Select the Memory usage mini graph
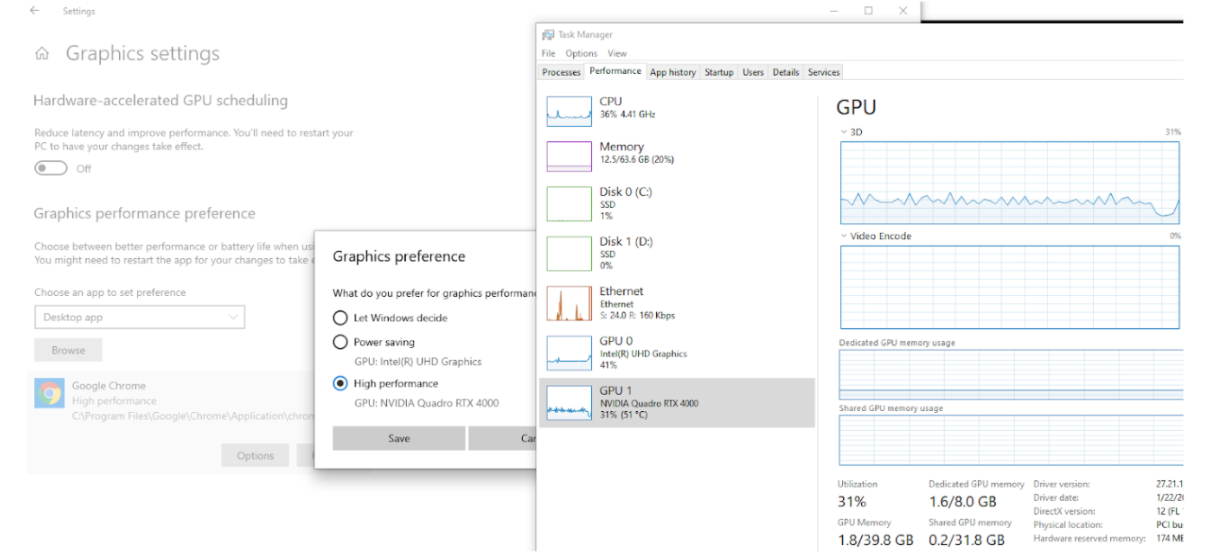 569,155
